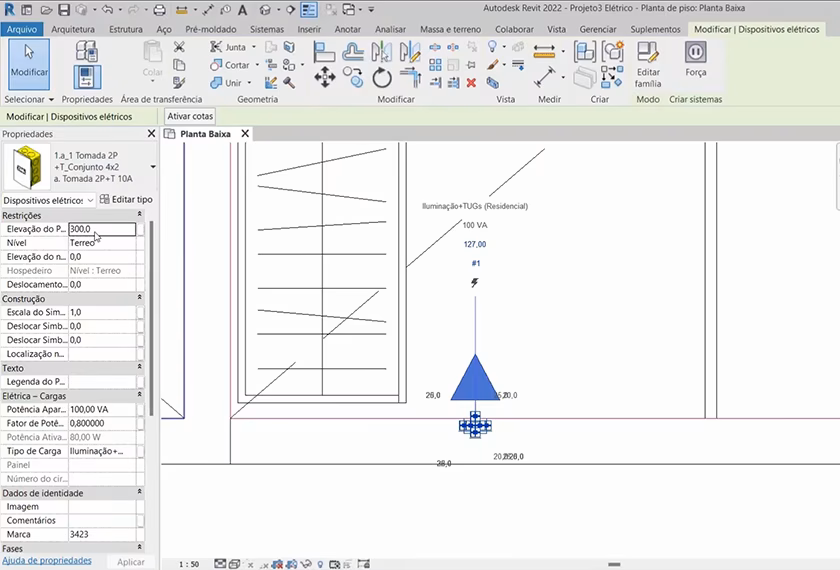Screen dimensions: 840x570
Task: Click the Cortar geometry tool
Action: pyautogui.click(x=230, y=65)
